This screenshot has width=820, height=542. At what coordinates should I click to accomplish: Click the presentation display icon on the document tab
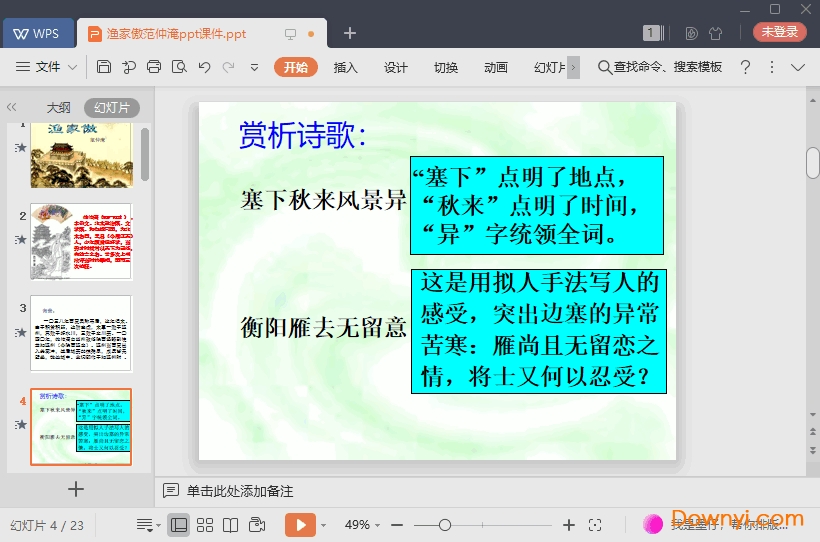point(290,34)
